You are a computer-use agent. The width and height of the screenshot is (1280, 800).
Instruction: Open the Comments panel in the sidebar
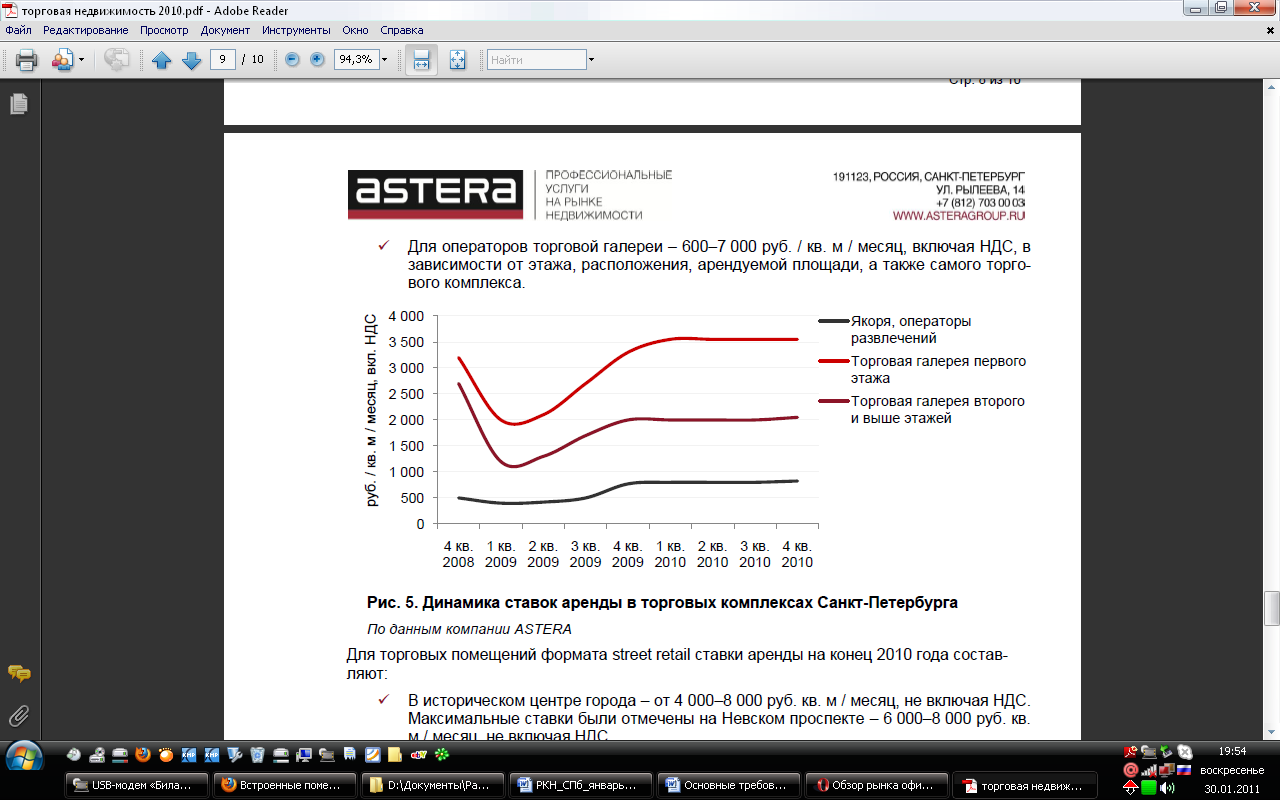(x=18, y=674)
